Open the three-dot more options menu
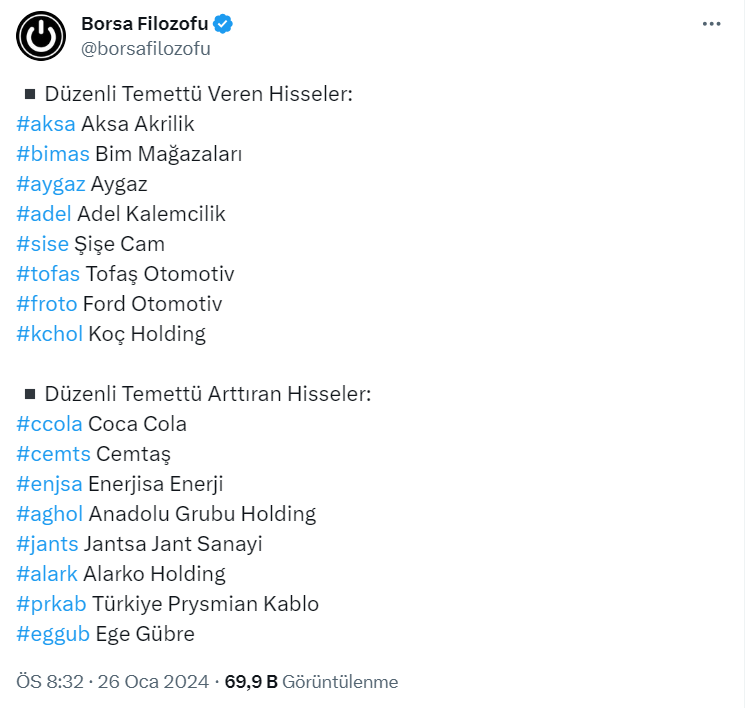The height and width of the screenshot is (708, 750). [711, 24]
